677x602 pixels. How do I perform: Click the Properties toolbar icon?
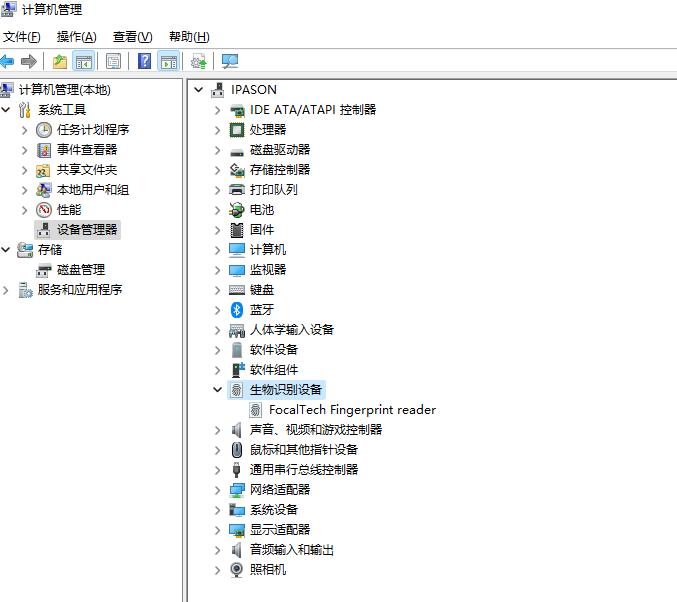[x=113, y=61]
